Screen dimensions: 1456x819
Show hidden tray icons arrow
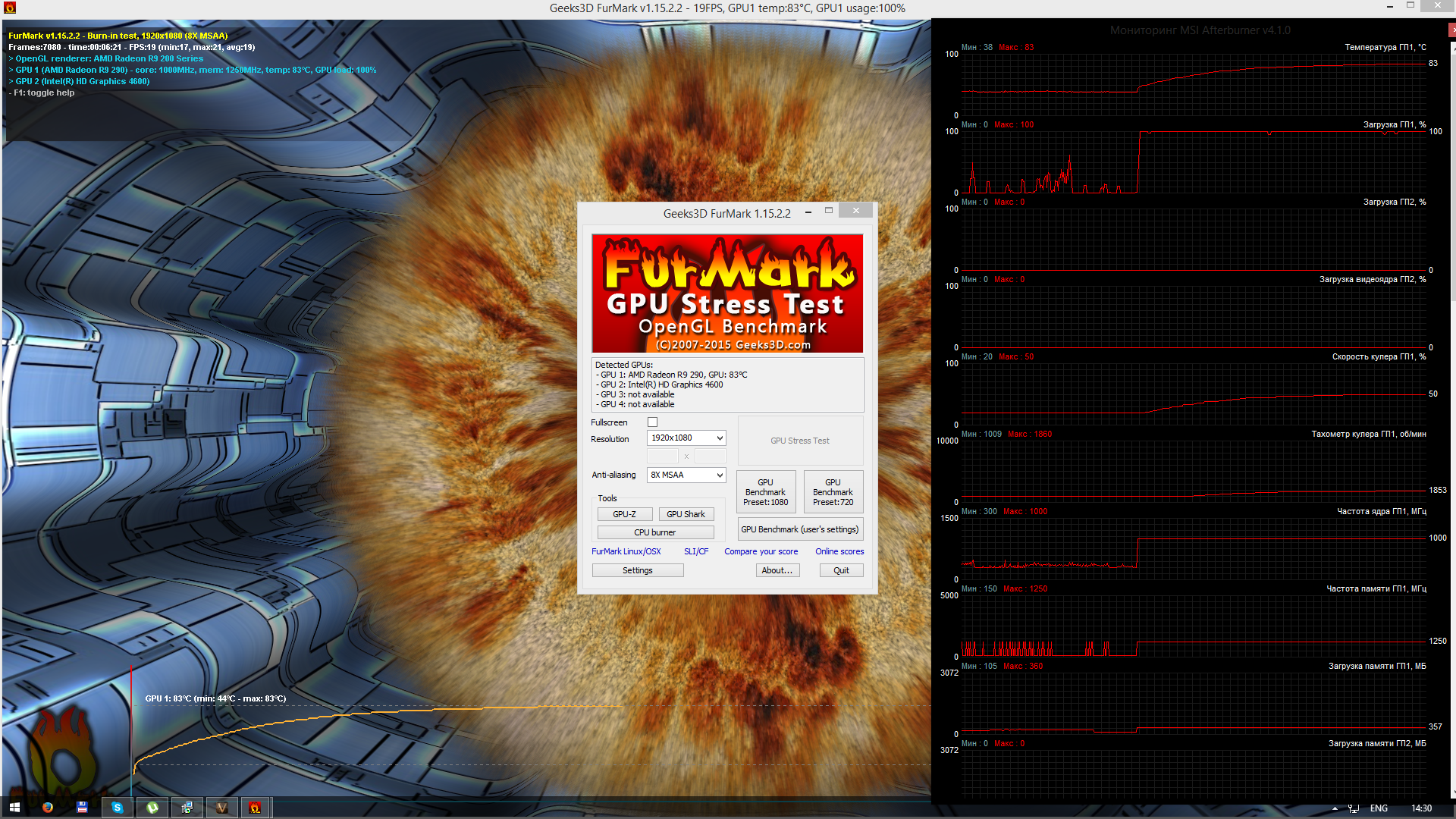tap(1335, 808)
